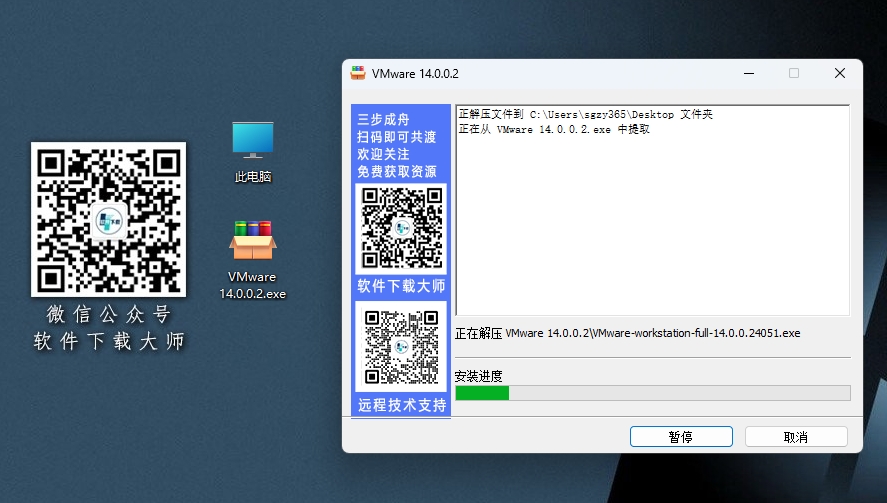This screenshot has height=503, width=887.
Task: Click the 远程技术支持 label
Action: click(x=402, y=405)
